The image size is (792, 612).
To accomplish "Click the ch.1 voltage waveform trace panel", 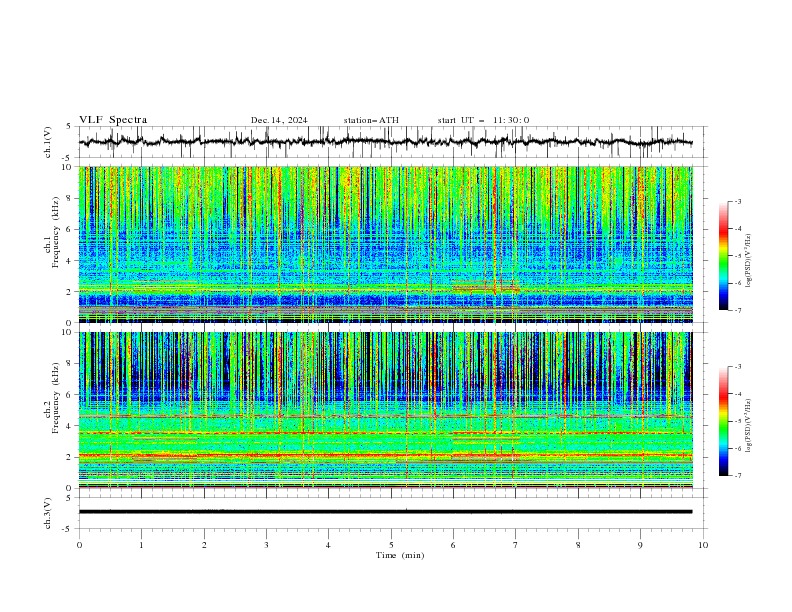I will coord(393,142).
